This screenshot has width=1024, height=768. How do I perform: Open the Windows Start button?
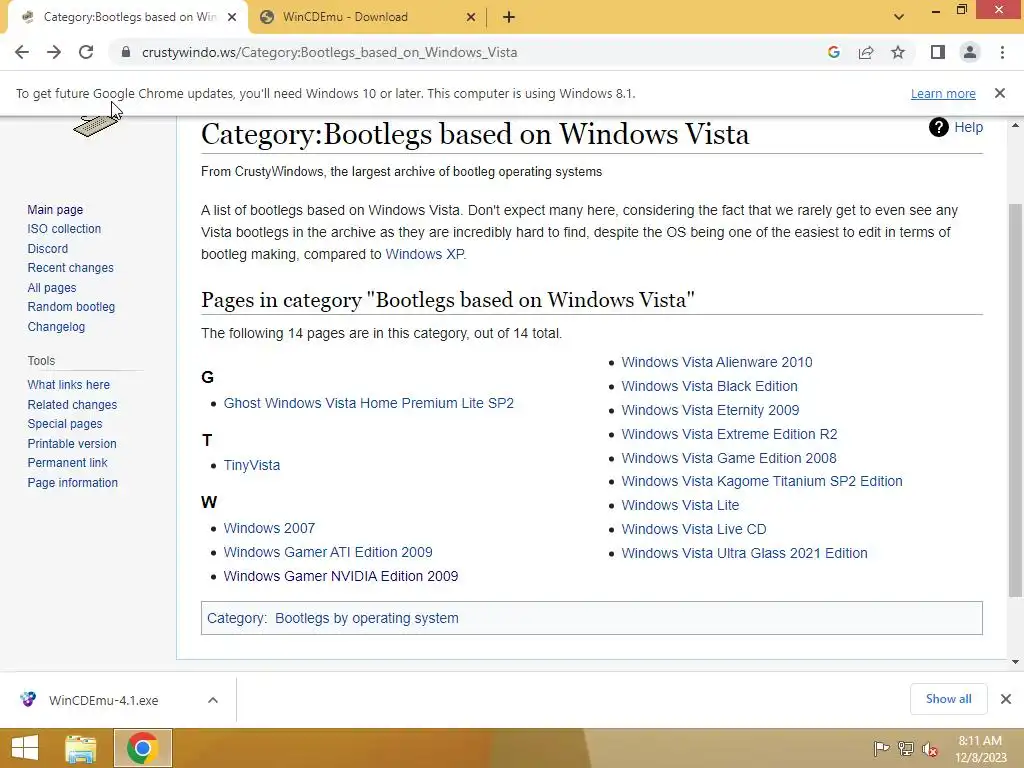click(25, 748)
